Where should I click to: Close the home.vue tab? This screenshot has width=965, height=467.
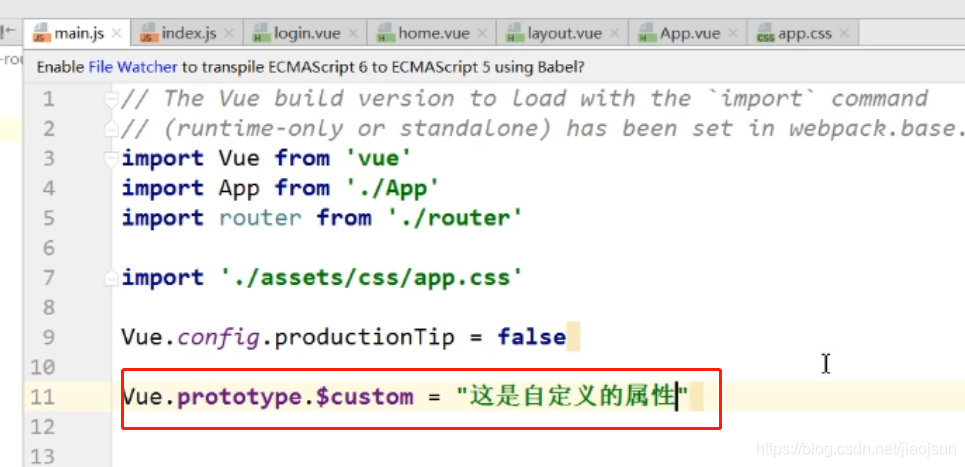point(482,33)
